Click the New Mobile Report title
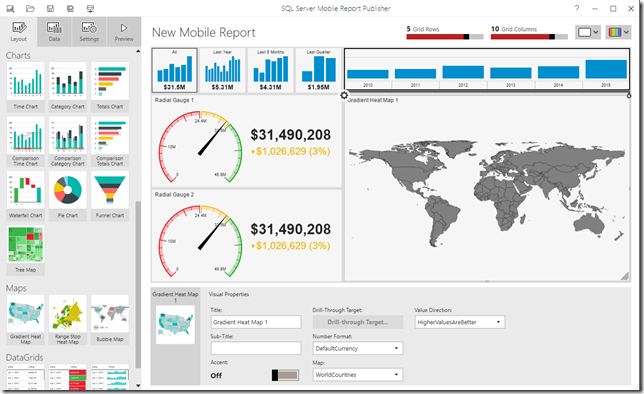The image size is (644, 394). coord(204,32)
